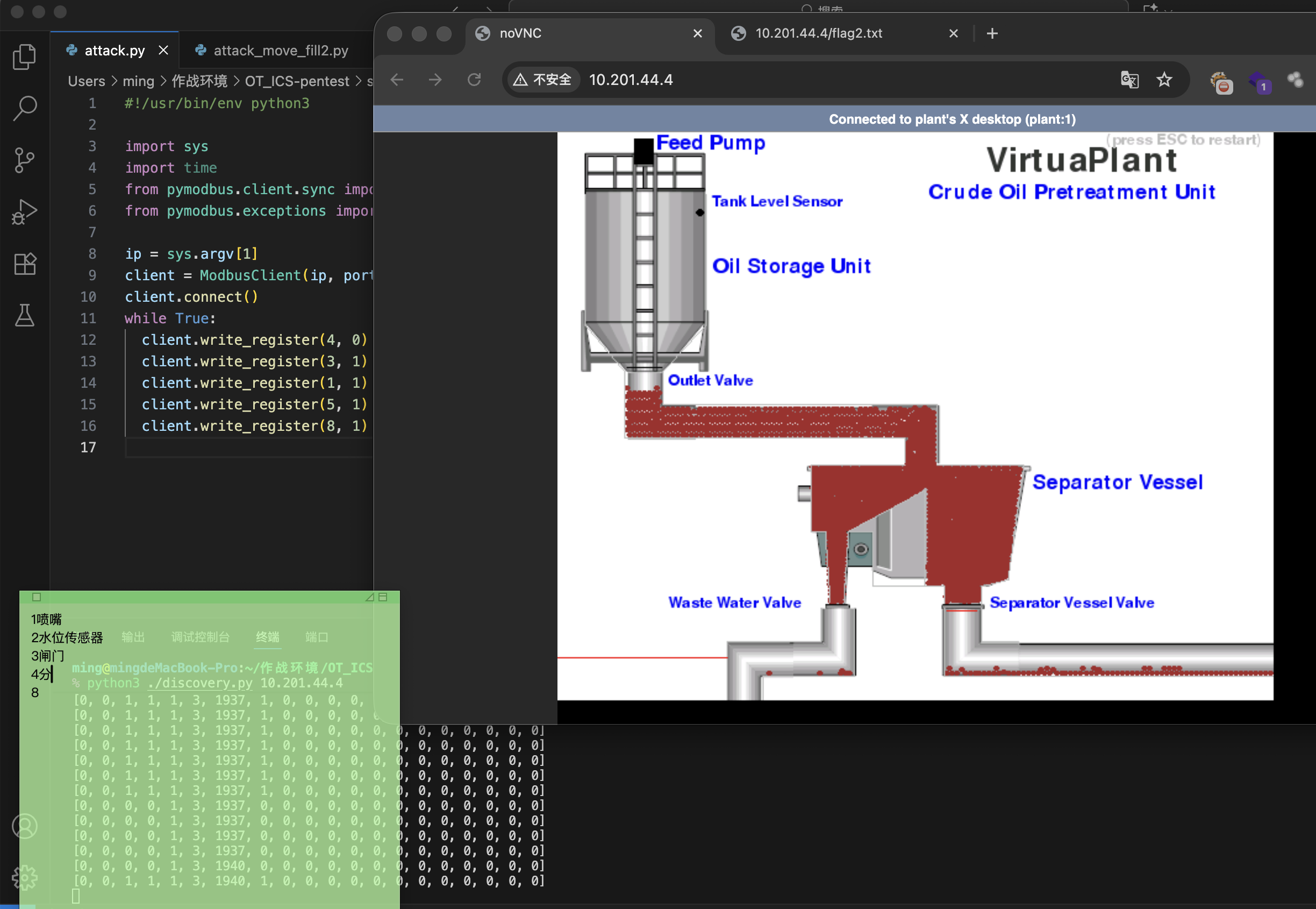The image size is (1316, 909).
Task: Click the Outlet Valve label
Action: point(710,380)
